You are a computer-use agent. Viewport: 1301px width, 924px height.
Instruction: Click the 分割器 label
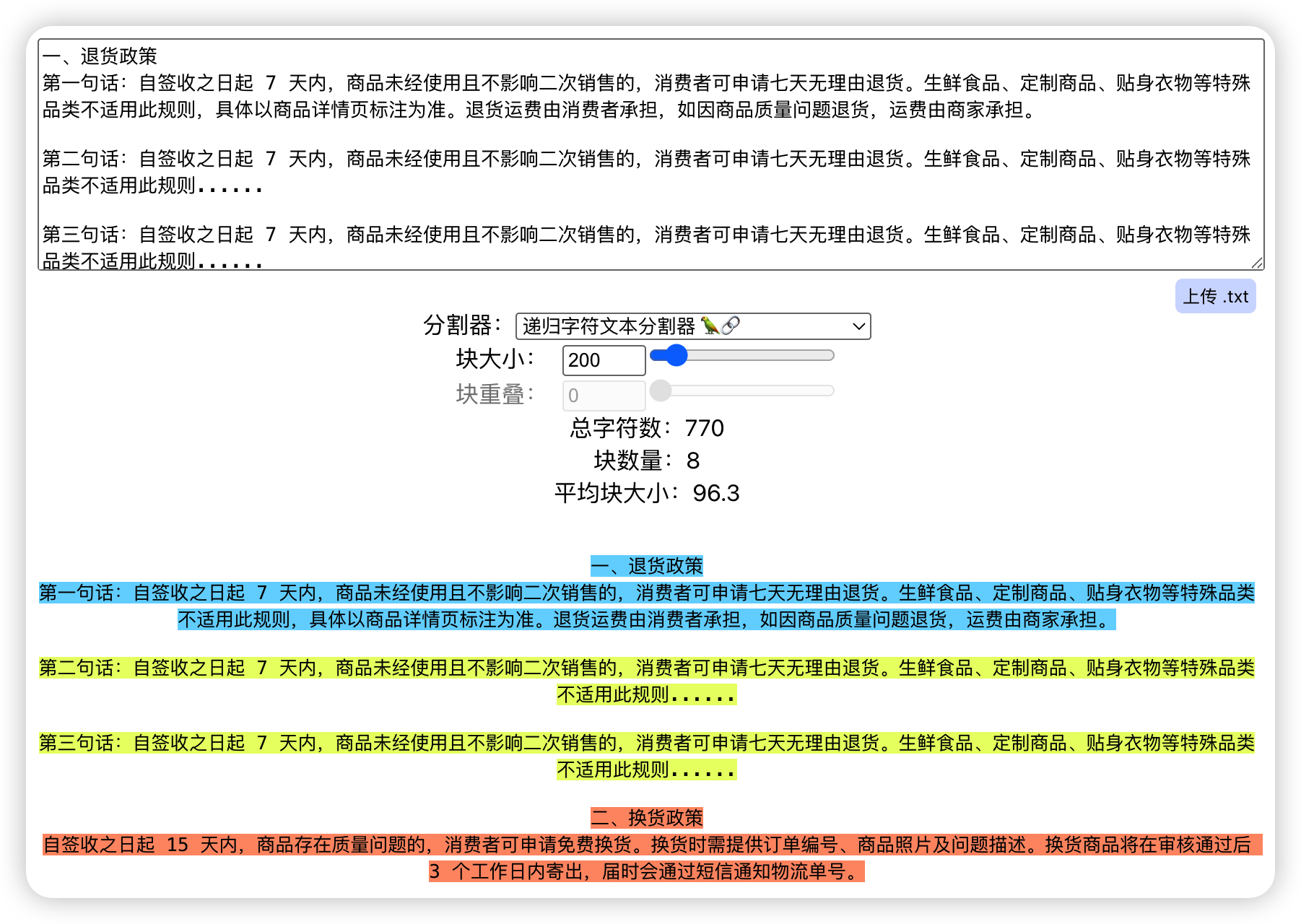[x=462, y=326]
